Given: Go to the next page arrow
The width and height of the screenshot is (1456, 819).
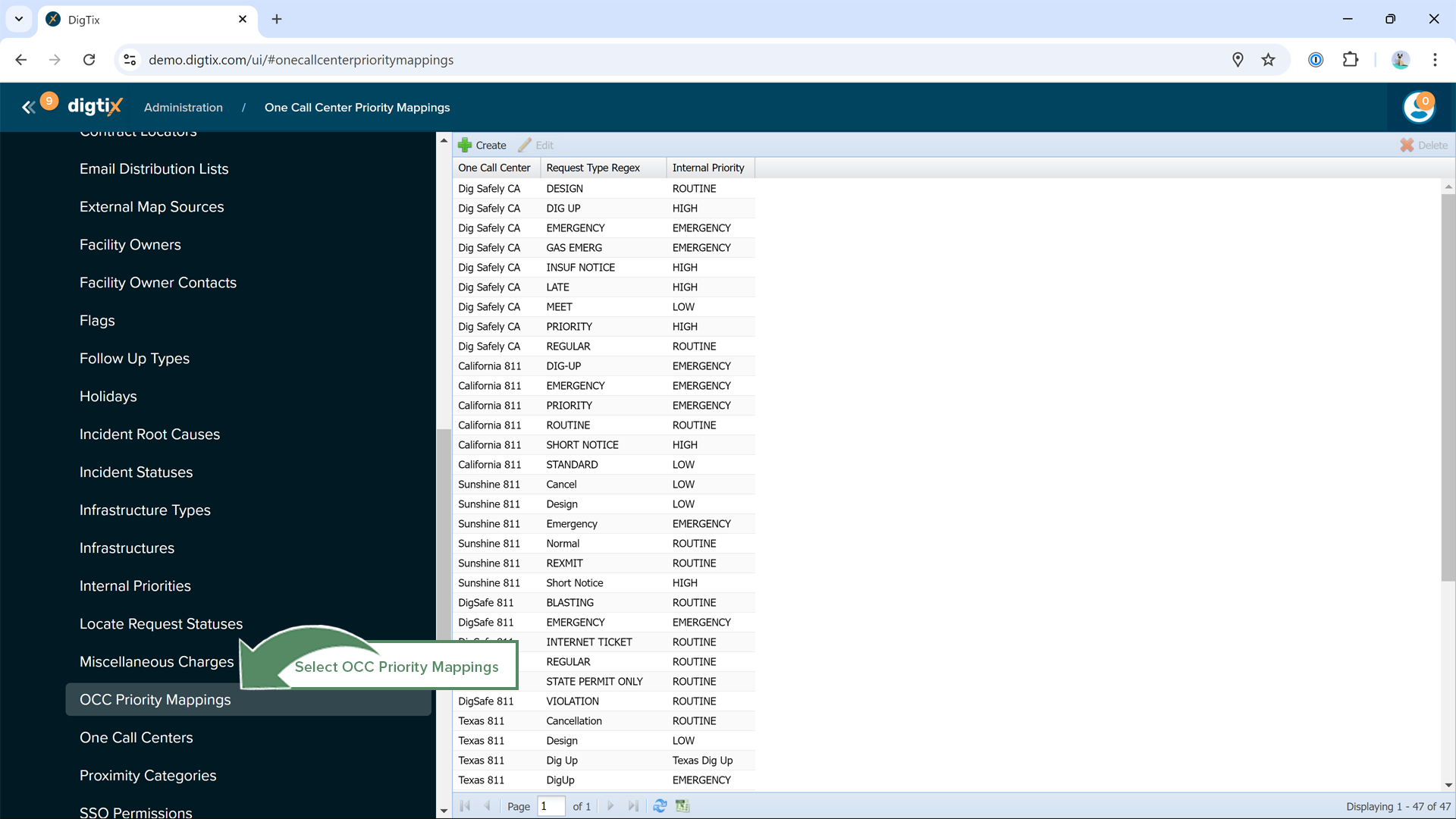Looking at the screenshot, I should (x=610, y=806).
